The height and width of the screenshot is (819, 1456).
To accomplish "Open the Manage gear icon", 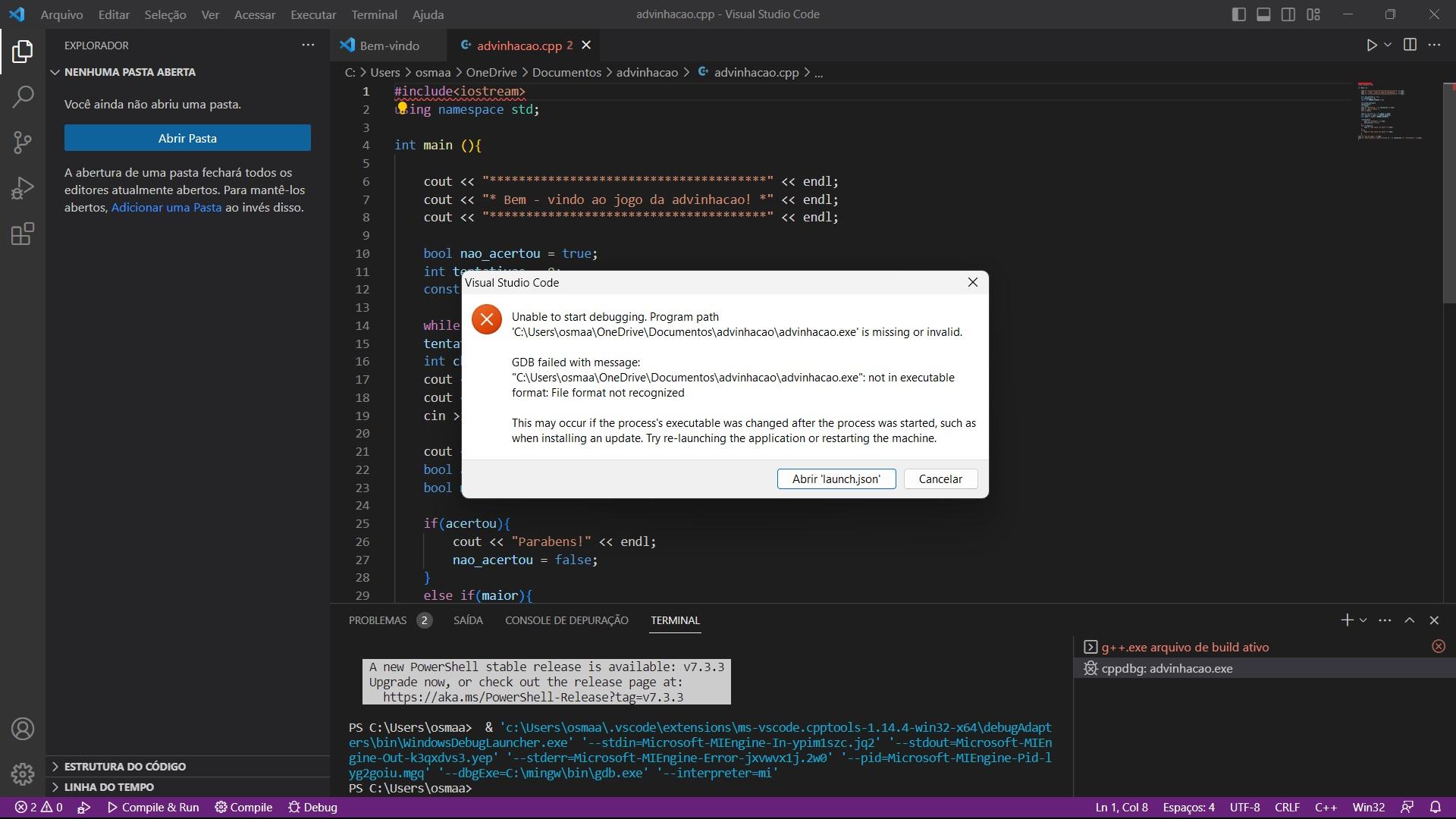I will 23,774.
